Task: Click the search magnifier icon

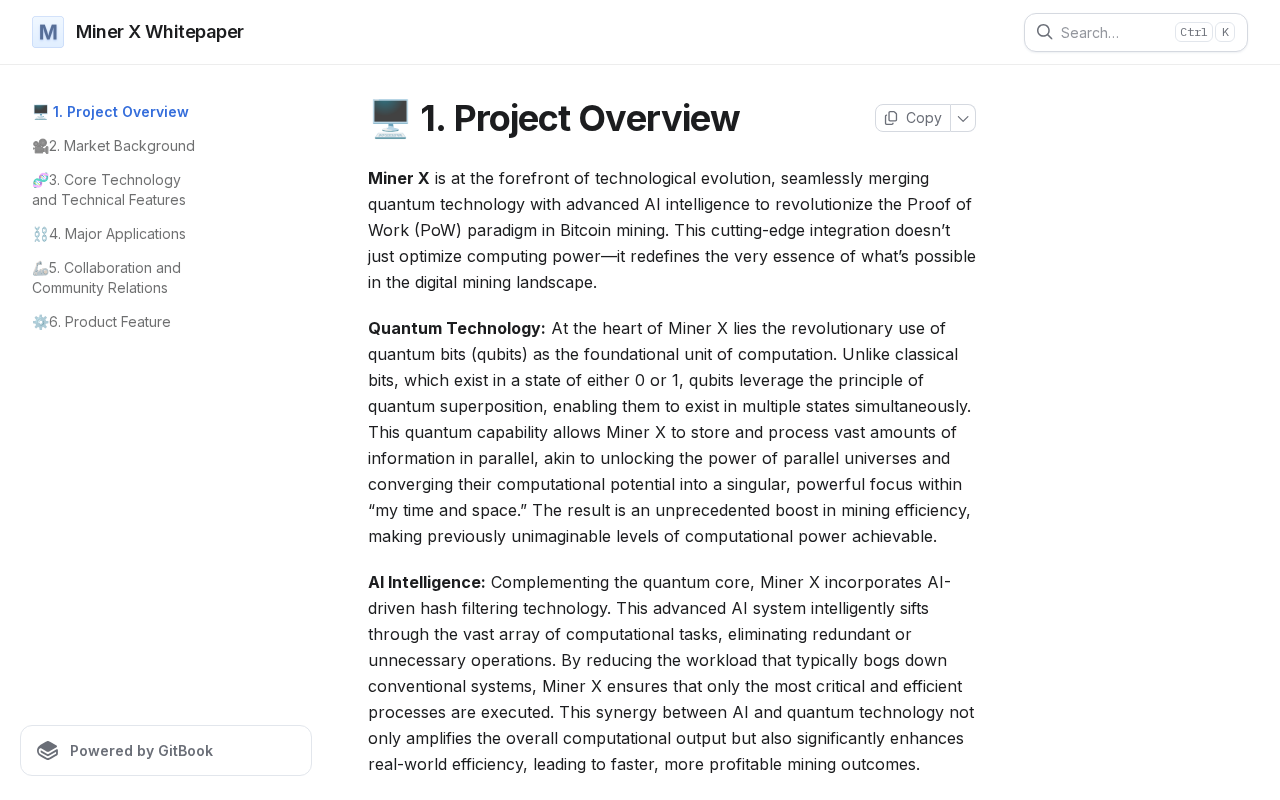Action: tap(1044, 32)
